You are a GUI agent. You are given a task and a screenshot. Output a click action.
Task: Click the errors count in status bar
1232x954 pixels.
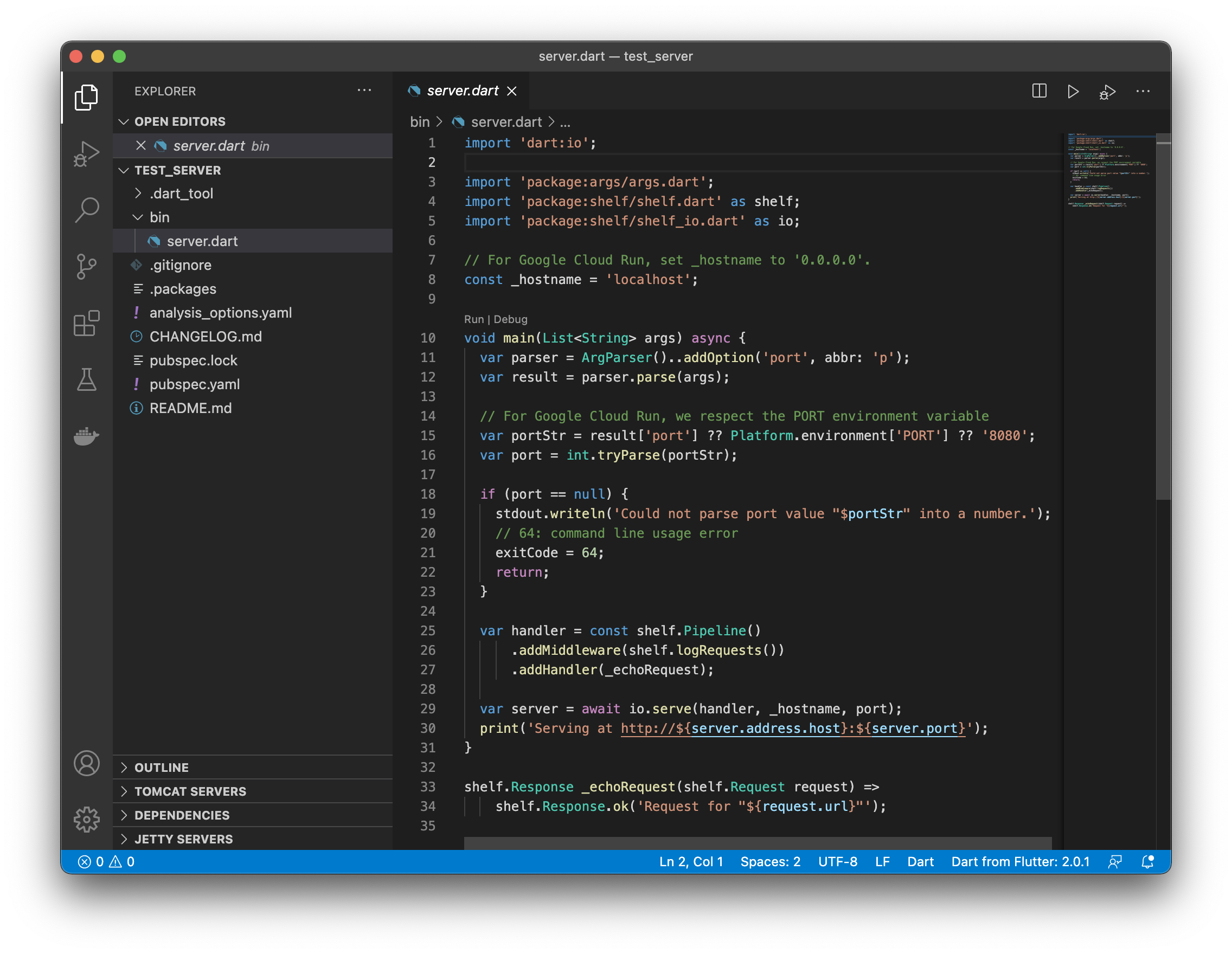91,861
